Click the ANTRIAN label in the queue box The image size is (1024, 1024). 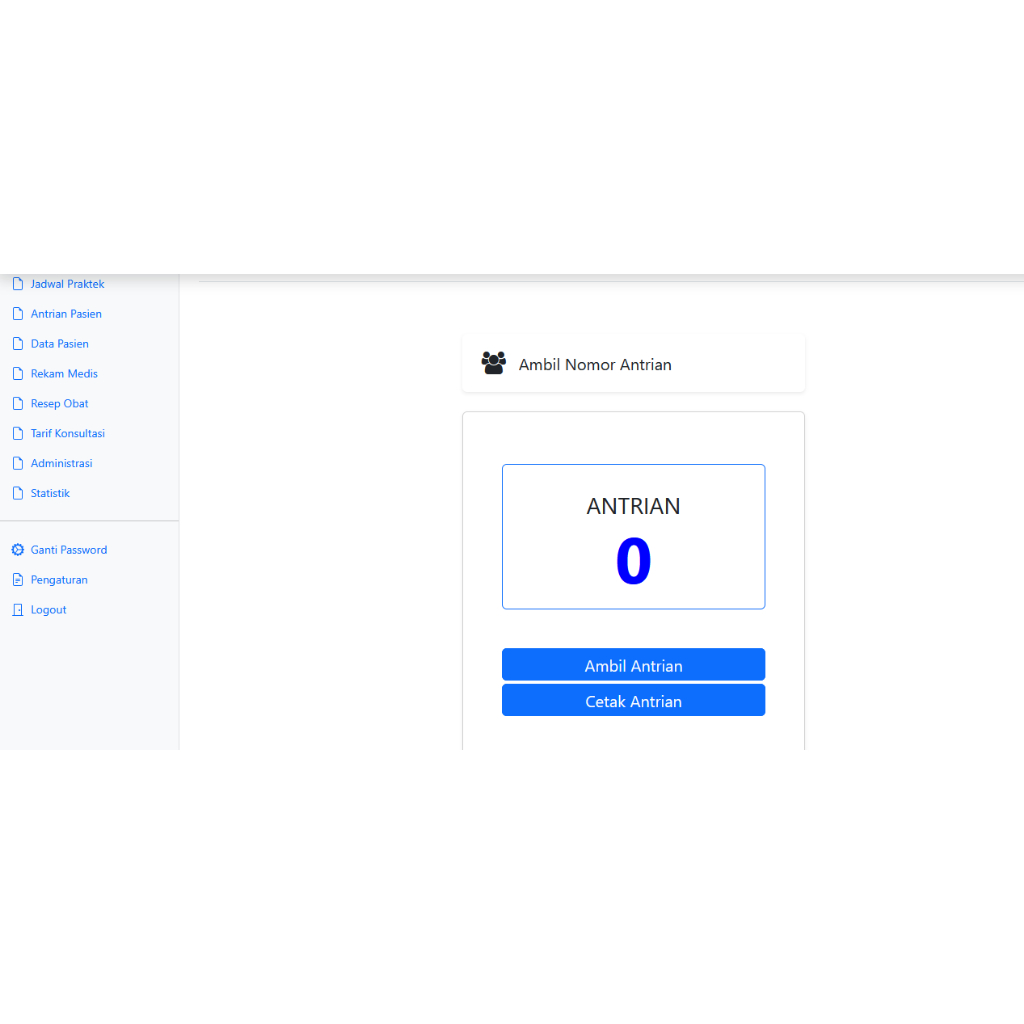pos(633,506)
